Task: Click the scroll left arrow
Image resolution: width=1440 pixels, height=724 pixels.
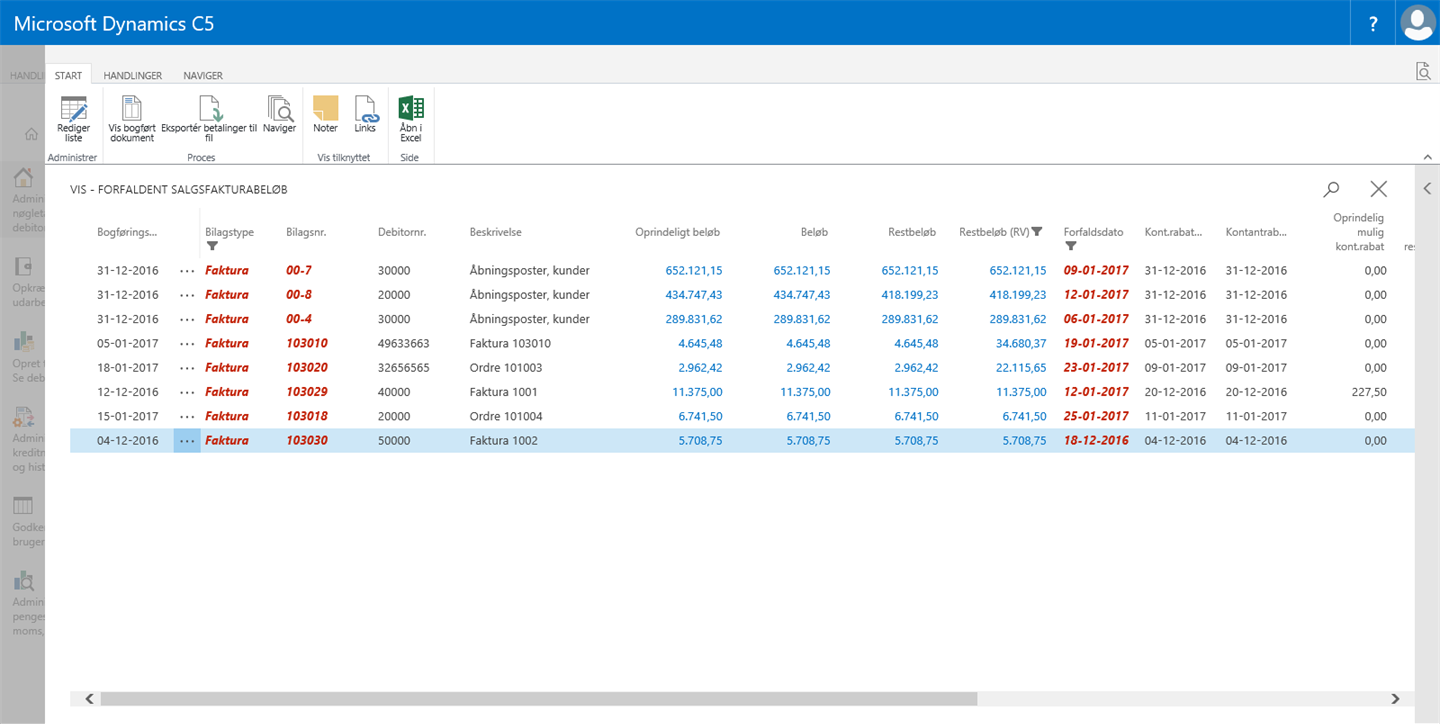Action: coord(89,699)
